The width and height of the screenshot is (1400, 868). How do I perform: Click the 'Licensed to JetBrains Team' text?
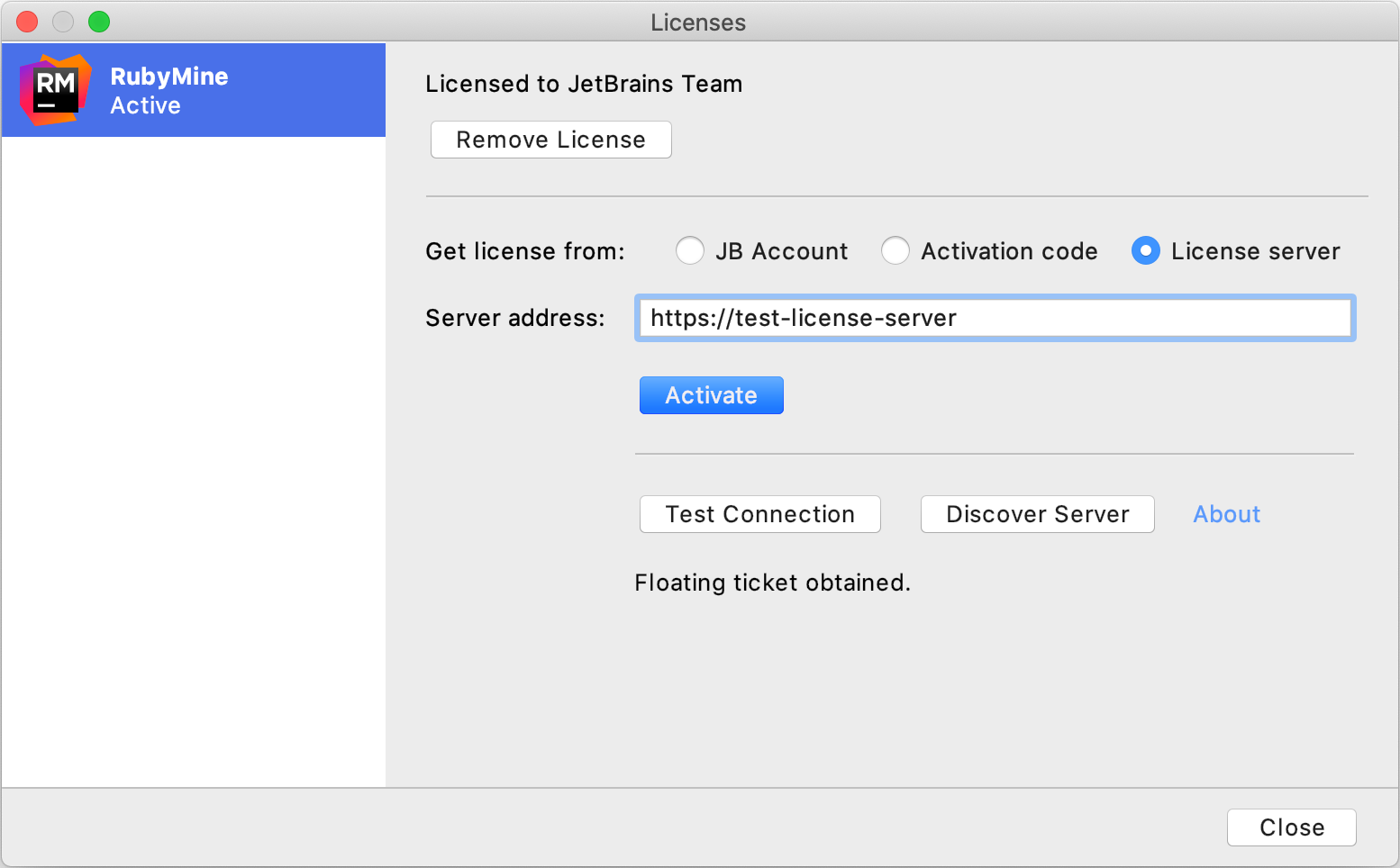[x=584, y=84]
